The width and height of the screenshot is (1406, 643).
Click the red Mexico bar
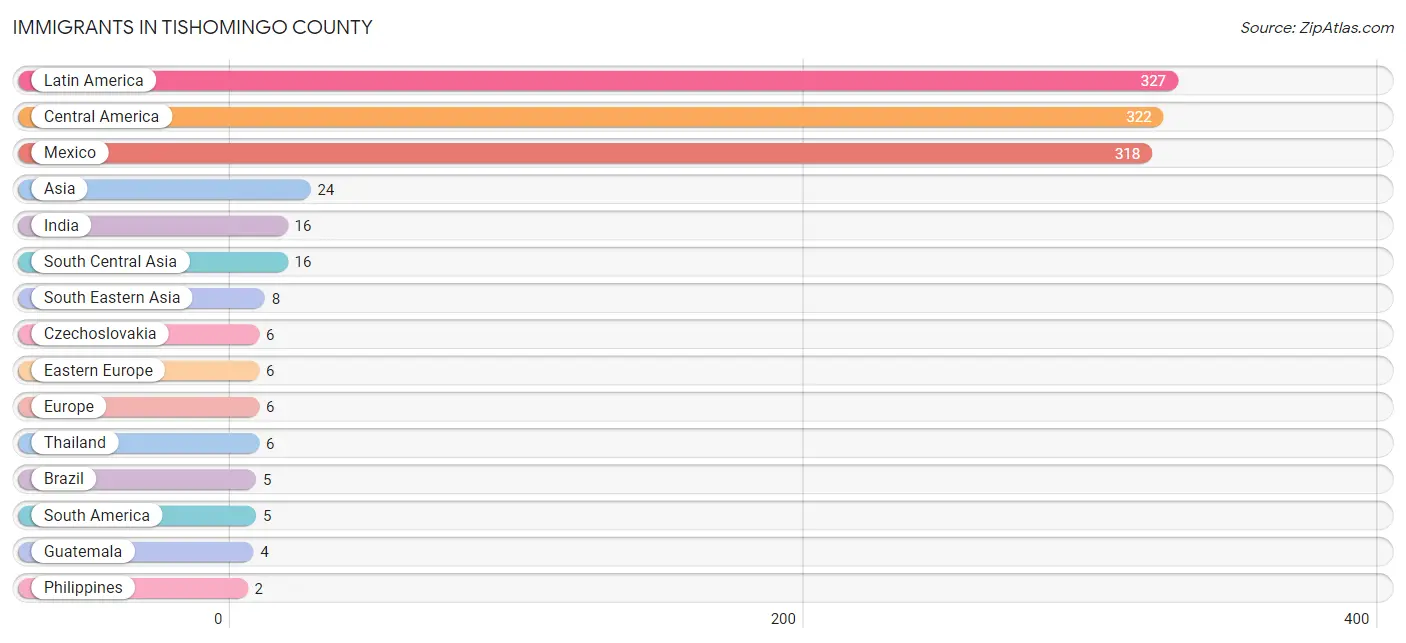(x=585, y=152)
